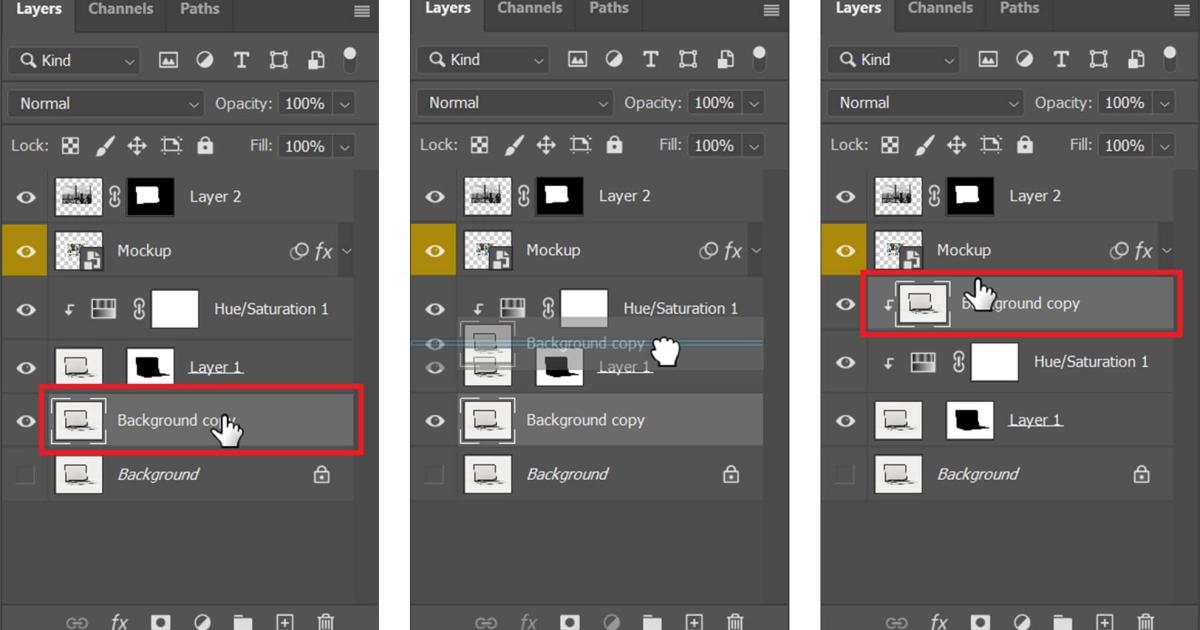Hide the Layer 2 layer
Screen dimensions: 1200x630
click(x=25, y=197)
